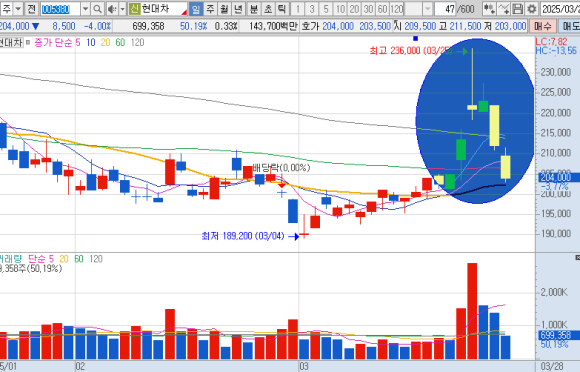Click dropdown arrow of interval combo box
Viewport: 580px width, 372px height.
pos(427,9)
